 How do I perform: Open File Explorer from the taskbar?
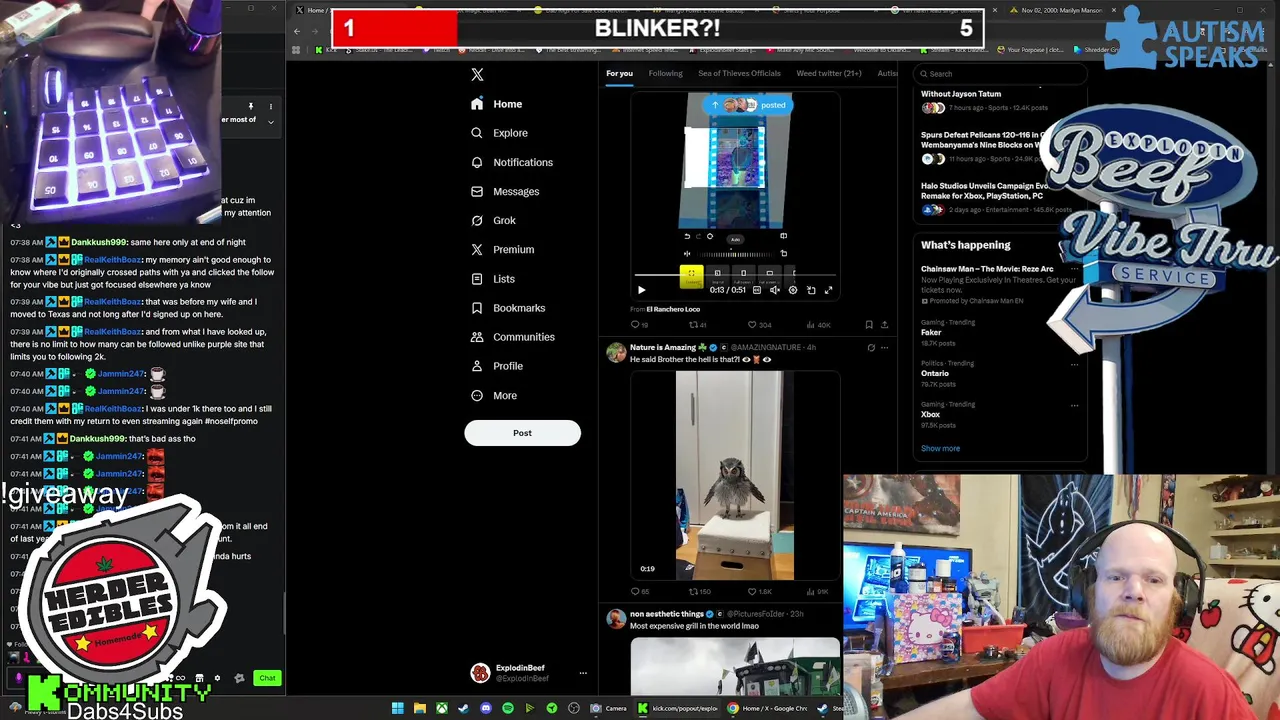[419, 708]
